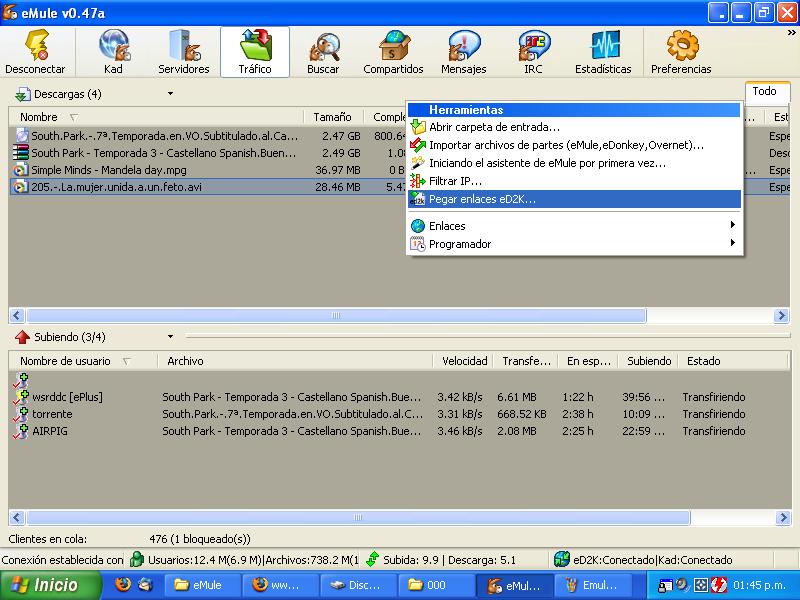Expand the Enlaces submenu
This screenshot has width=800, height=600.
(x=733, y=225)
